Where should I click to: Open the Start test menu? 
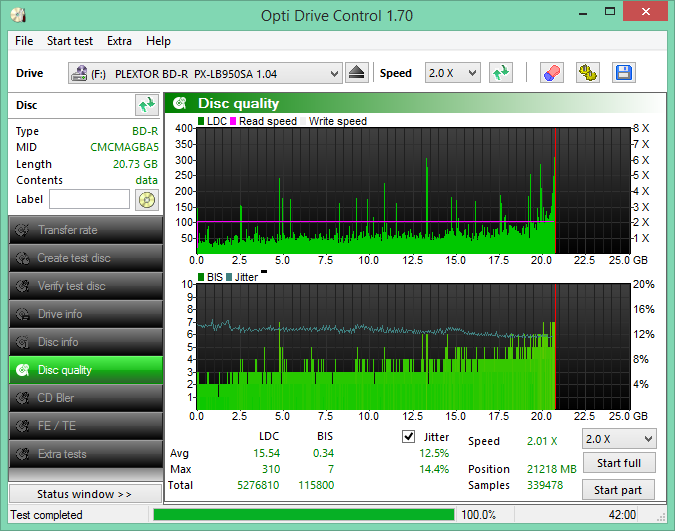[70, 41]
